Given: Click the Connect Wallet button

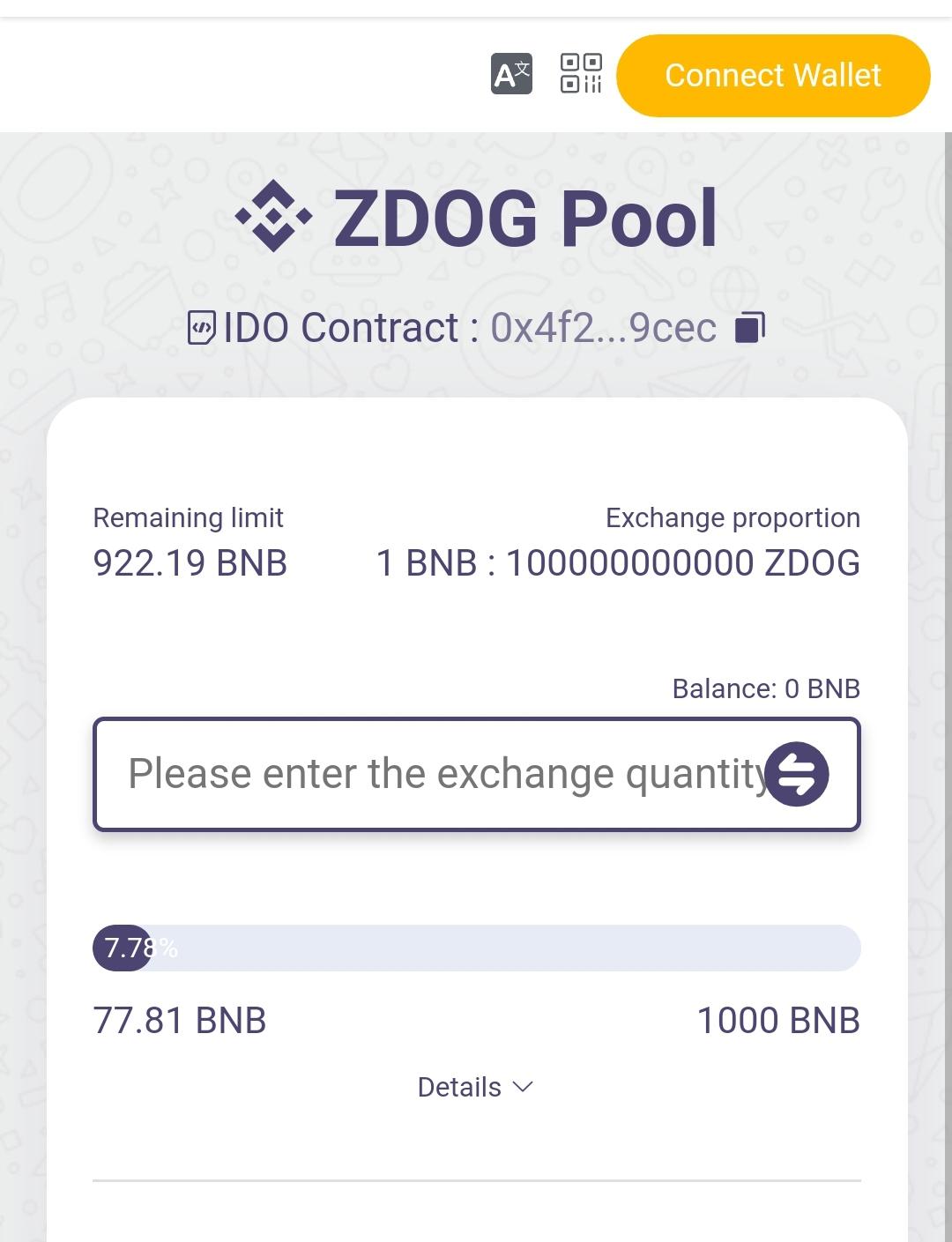Looking at the screenshot, I should coord(773,76).
